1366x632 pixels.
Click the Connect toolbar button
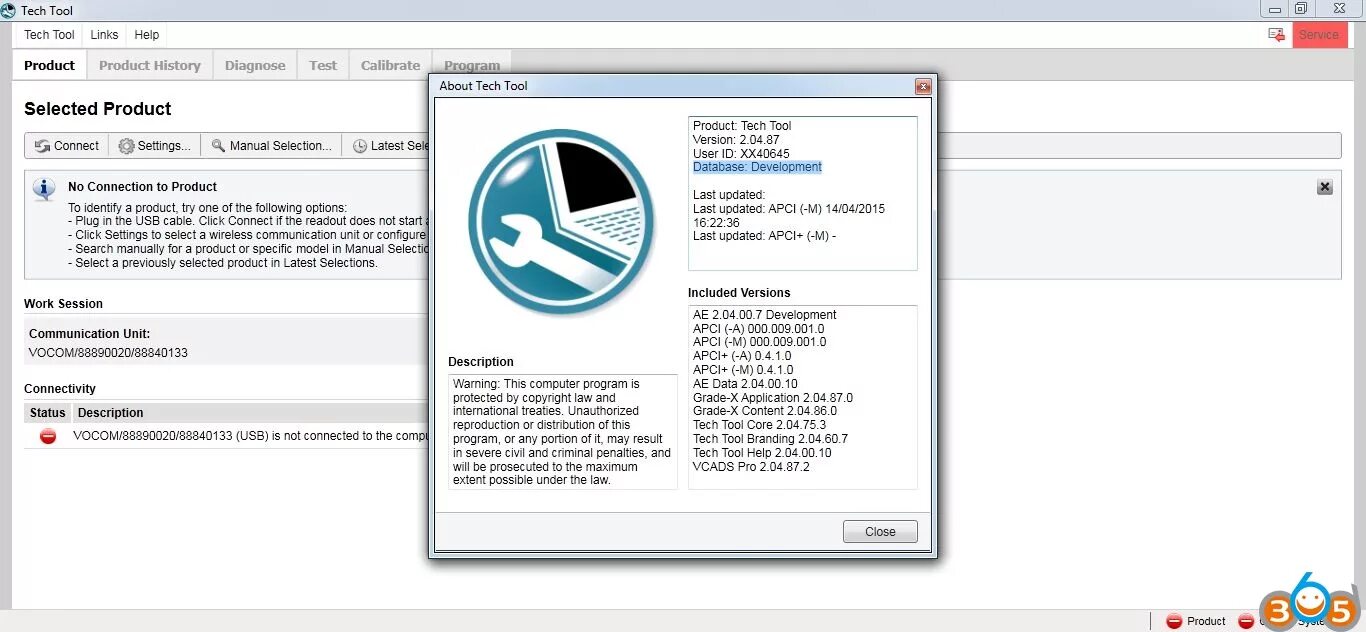pos(67,146)
